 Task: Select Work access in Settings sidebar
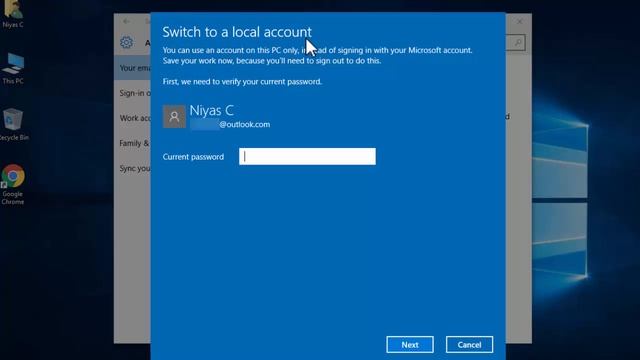[133, 118]
